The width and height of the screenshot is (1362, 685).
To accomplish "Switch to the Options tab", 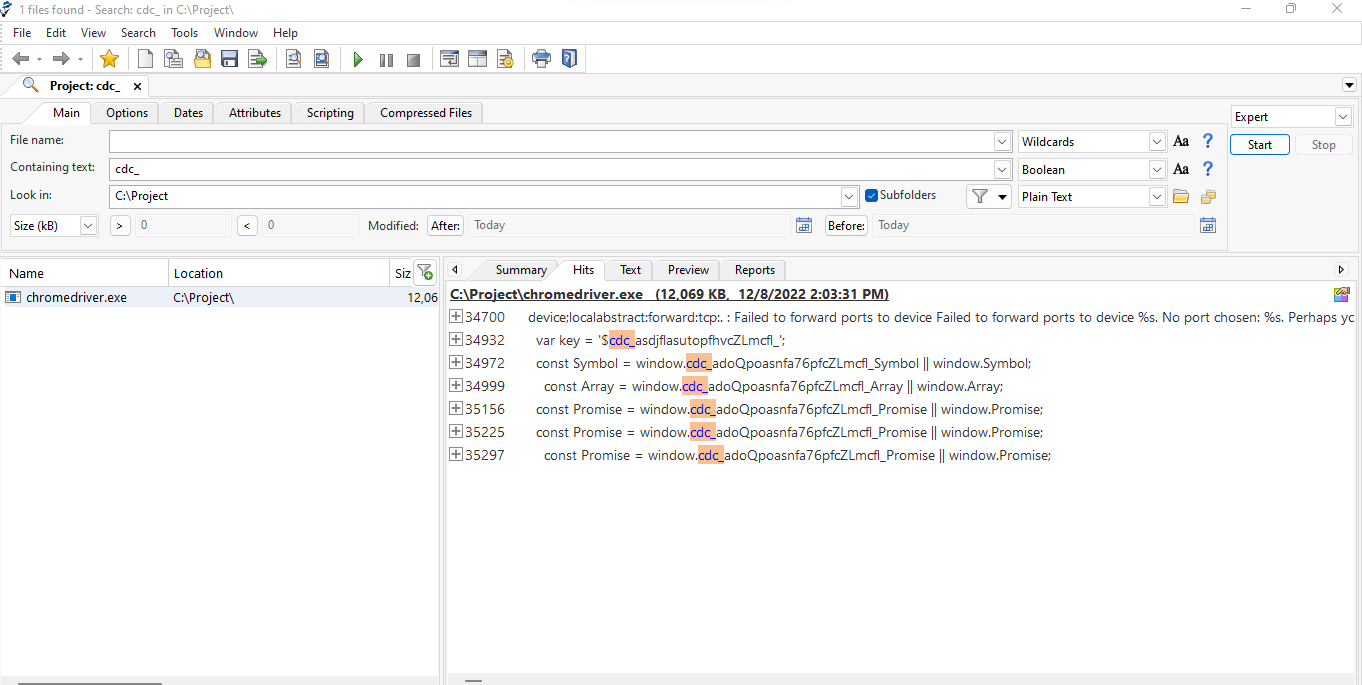I will pyautogui.click(x=127, y=113).
